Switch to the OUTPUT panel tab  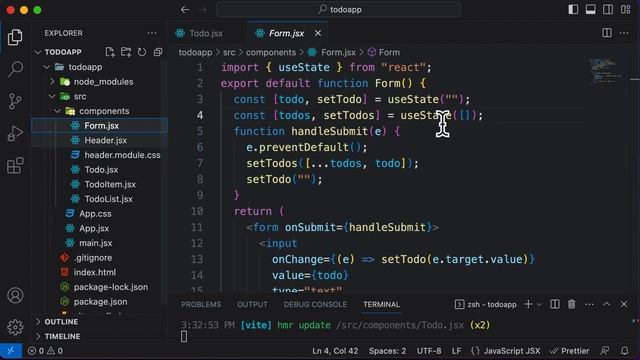point(252,304)
